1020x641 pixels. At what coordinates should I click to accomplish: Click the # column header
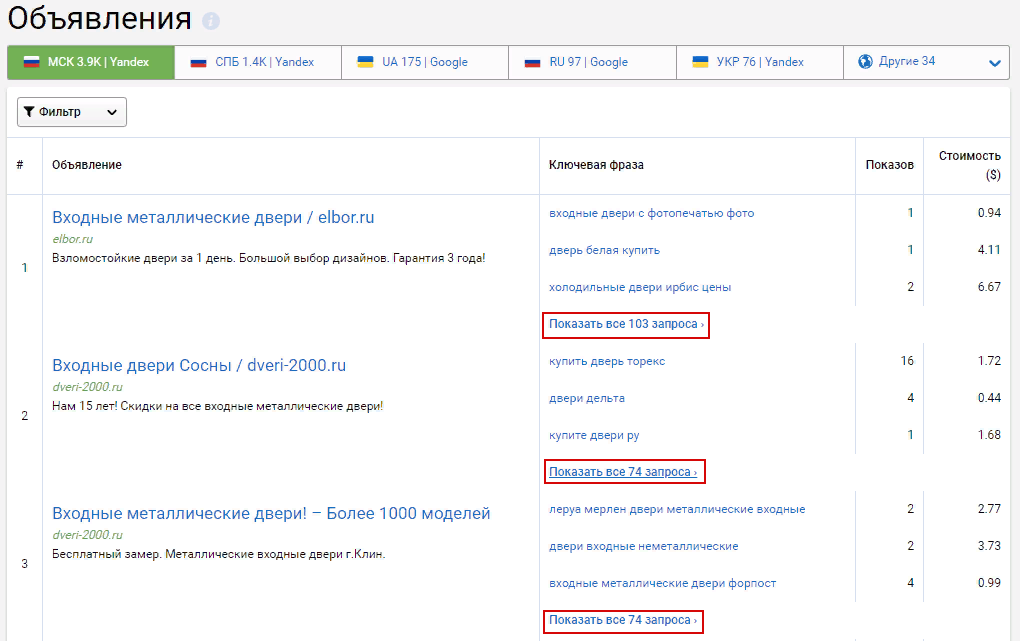20,165
